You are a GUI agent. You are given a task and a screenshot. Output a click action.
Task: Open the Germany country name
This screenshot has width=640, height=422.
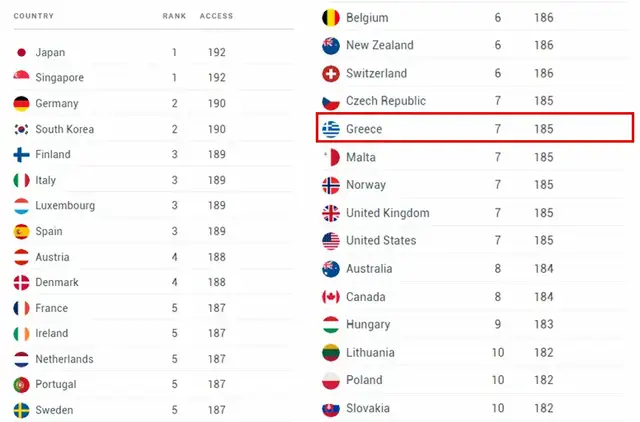[57, 104]
